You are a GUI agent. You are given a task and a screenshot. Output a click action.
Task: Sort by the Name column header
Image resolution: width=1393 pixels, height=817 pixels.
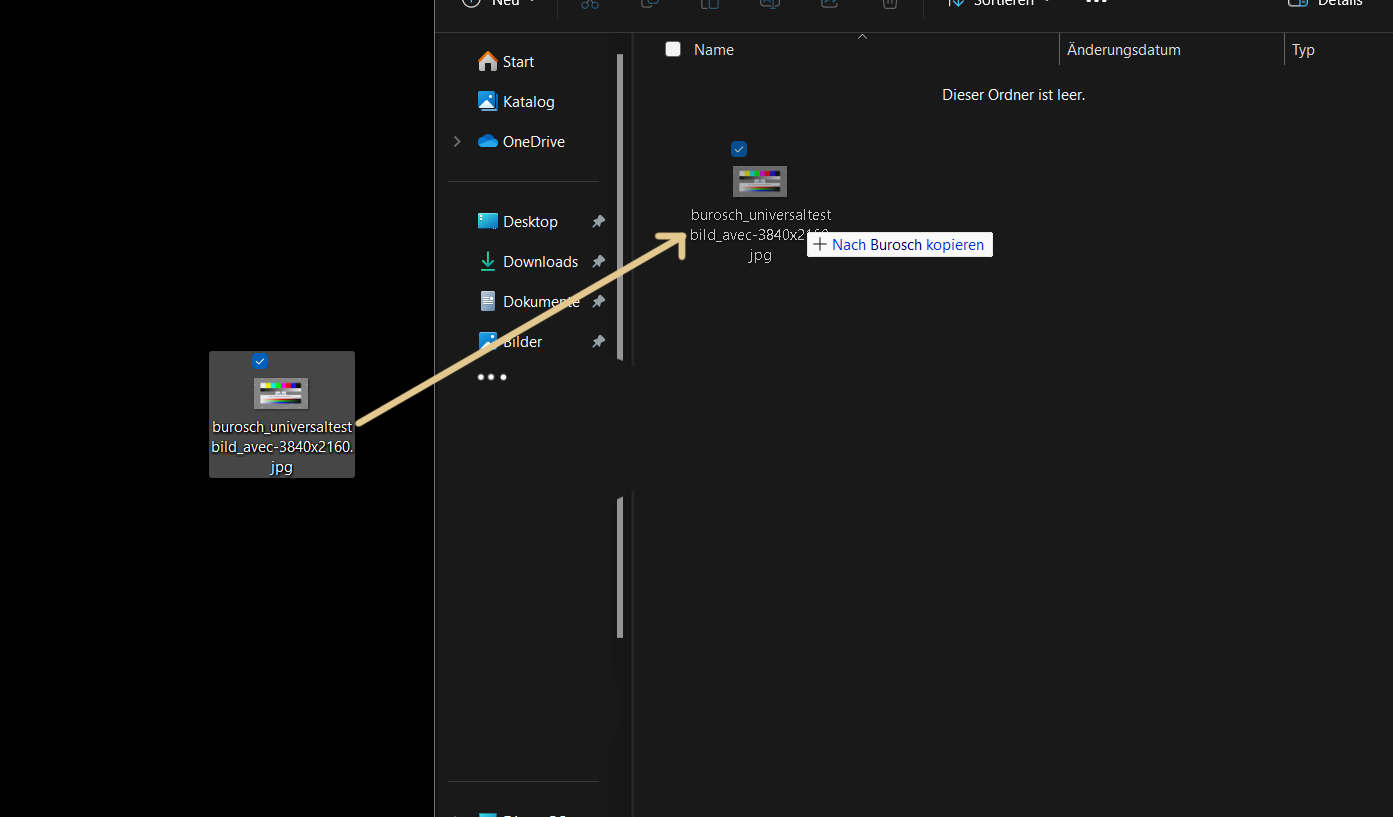(714, 50)
